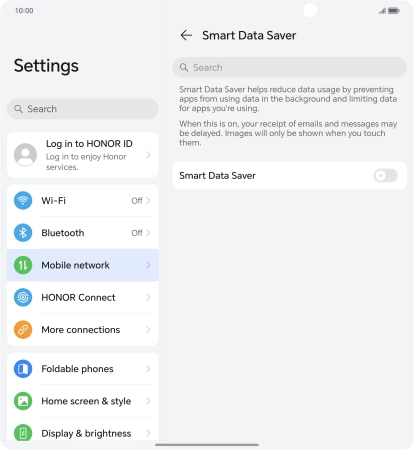This screenshot has width=414, height=450.
Task: Focus the Smart Data Saver search field
Action: tap(289, 67)
